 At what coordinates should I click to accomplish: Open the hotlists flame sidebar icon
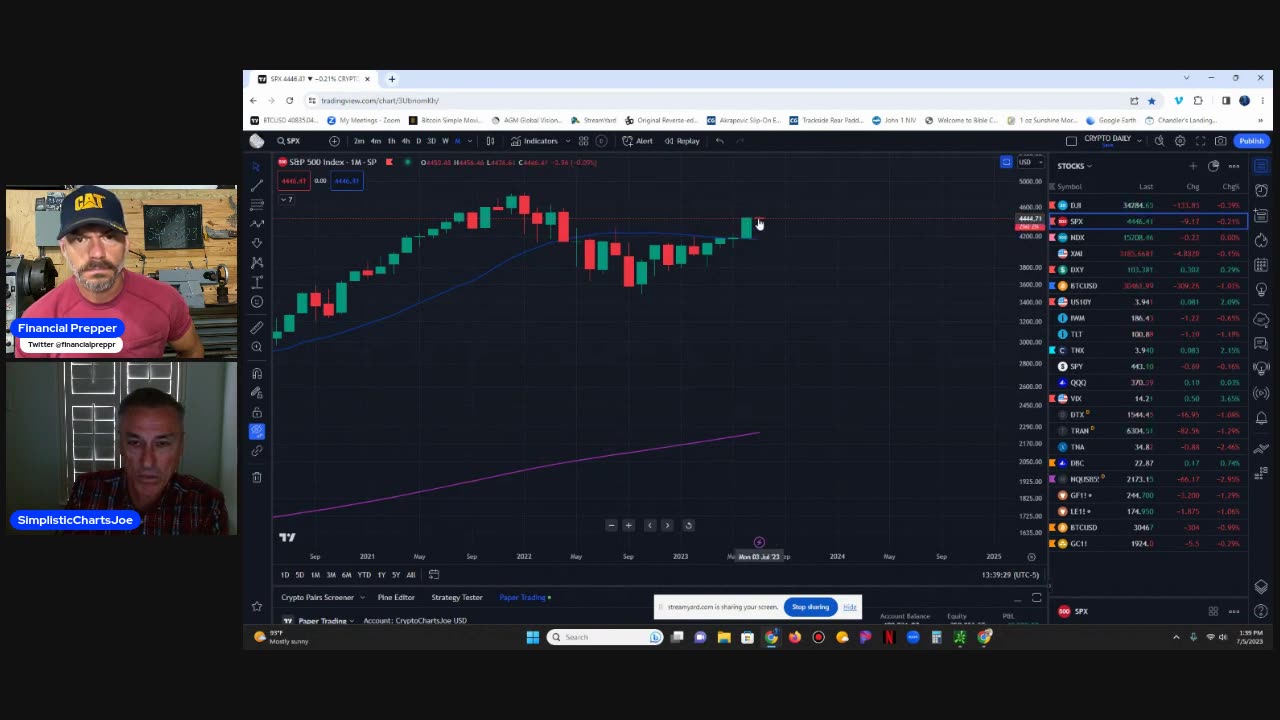pyautogui.click(x=1261, y=240)
